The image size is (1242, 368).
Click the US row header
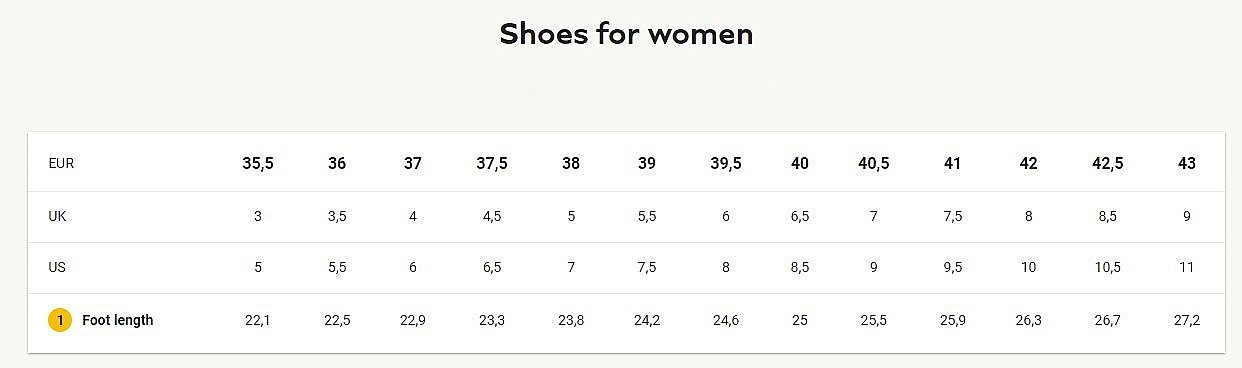57,268
